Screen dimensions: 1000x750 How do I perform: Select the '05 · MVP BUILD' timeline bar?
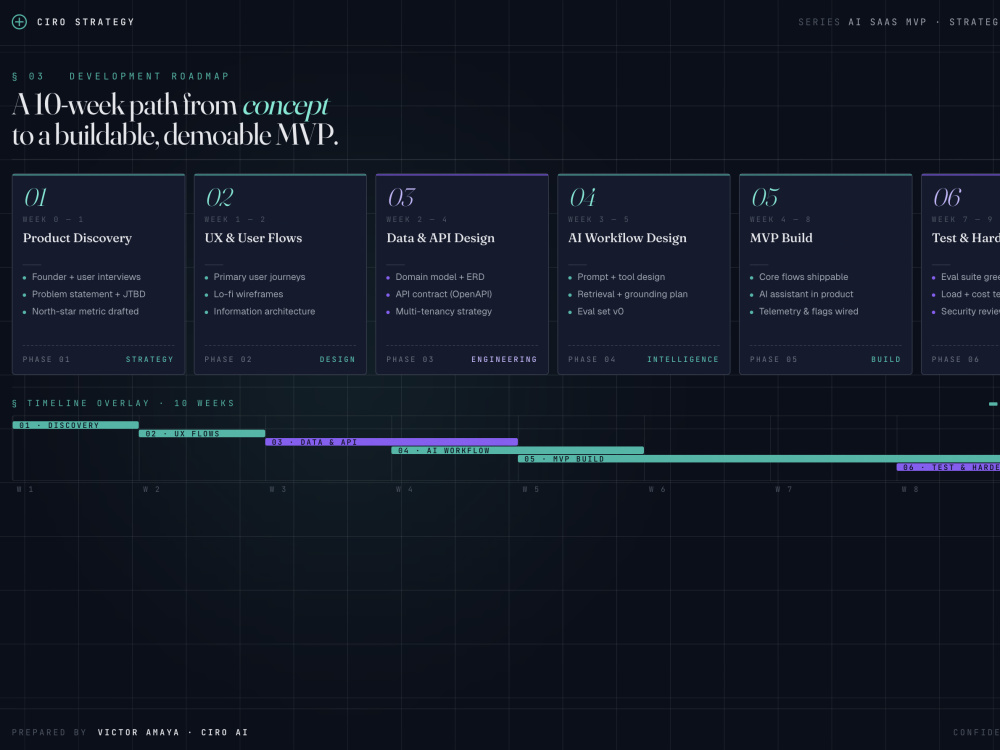pos(759,459)
